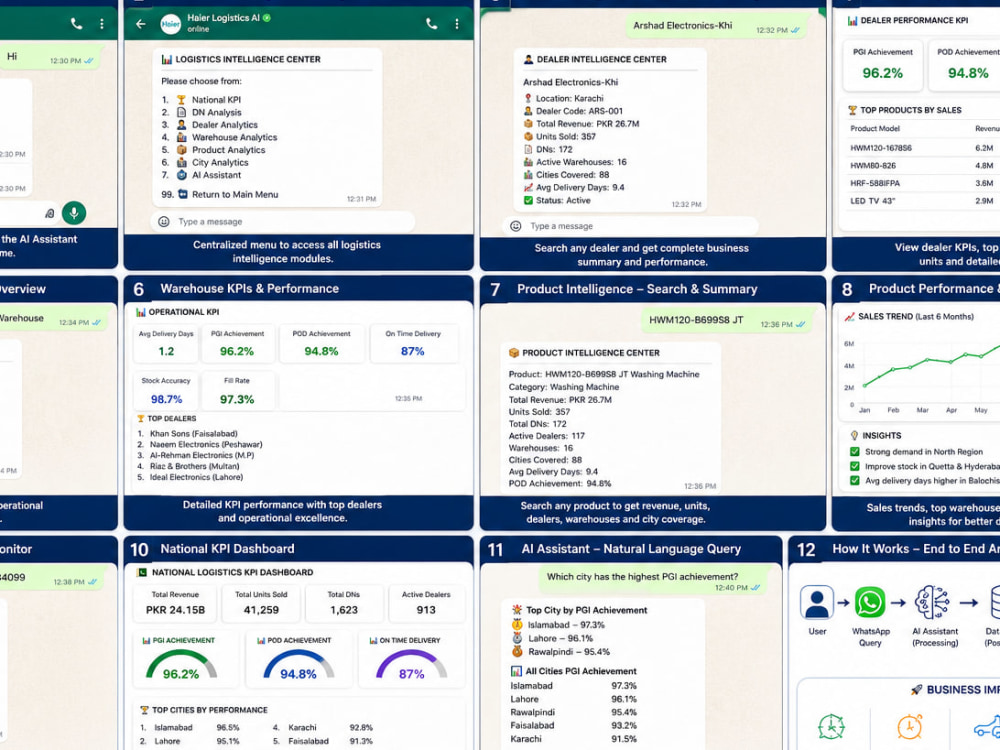Open Haier avatar in chat header

[x=170, y=24]
